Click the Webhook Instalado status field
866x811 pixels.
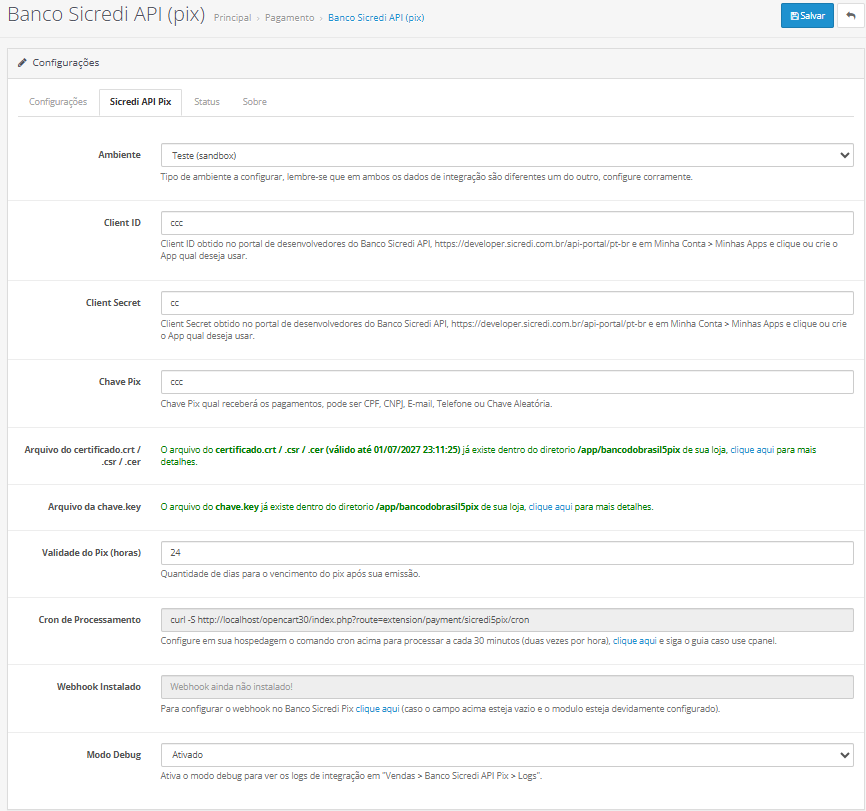point(506,687)
